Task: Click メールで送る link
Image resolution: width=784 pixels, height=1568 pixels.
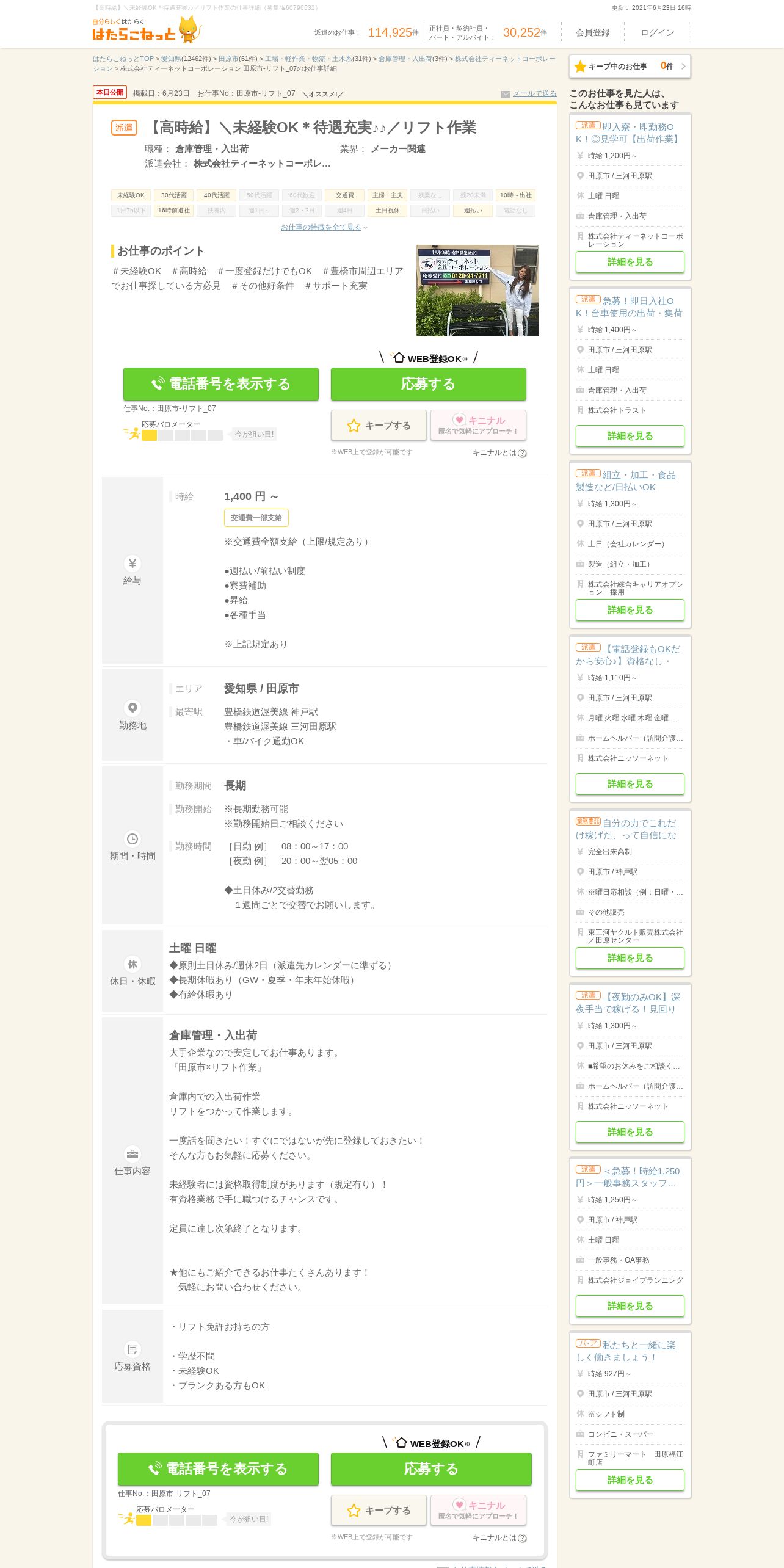Action: click(534, 93)
